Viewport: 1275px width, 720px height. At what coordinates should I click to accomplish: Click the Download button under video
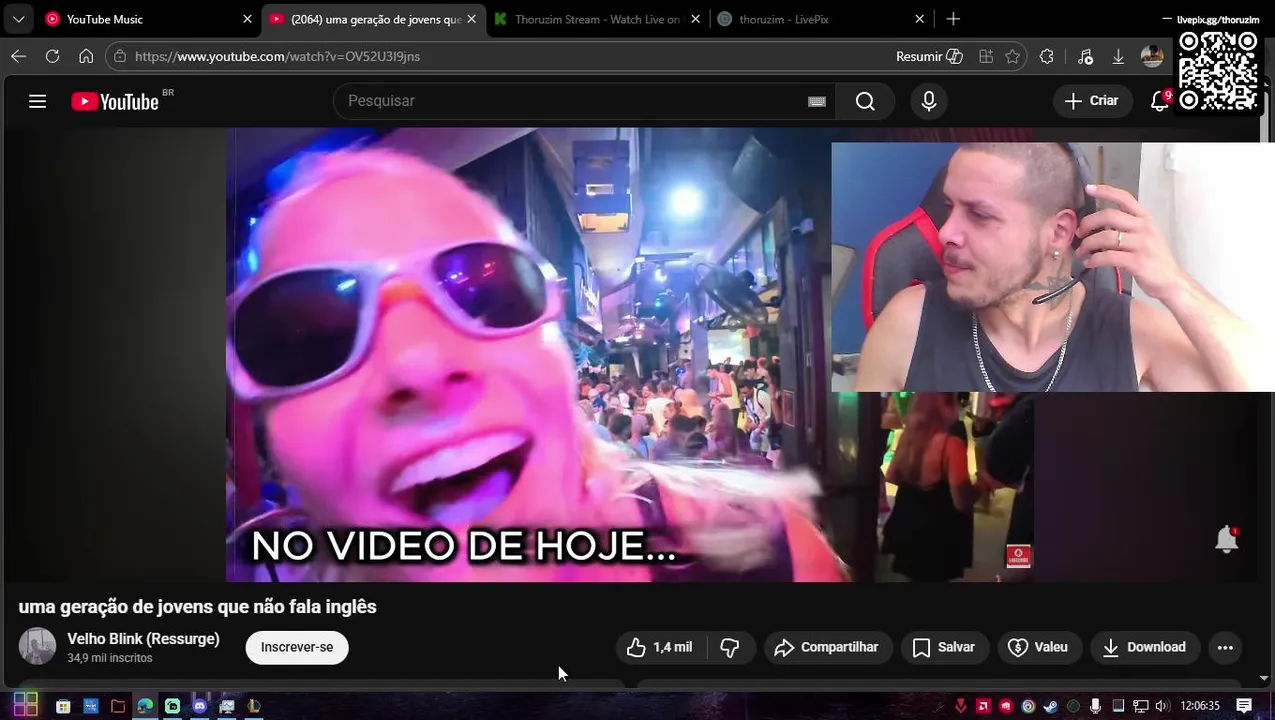[x=1144, y=647]
